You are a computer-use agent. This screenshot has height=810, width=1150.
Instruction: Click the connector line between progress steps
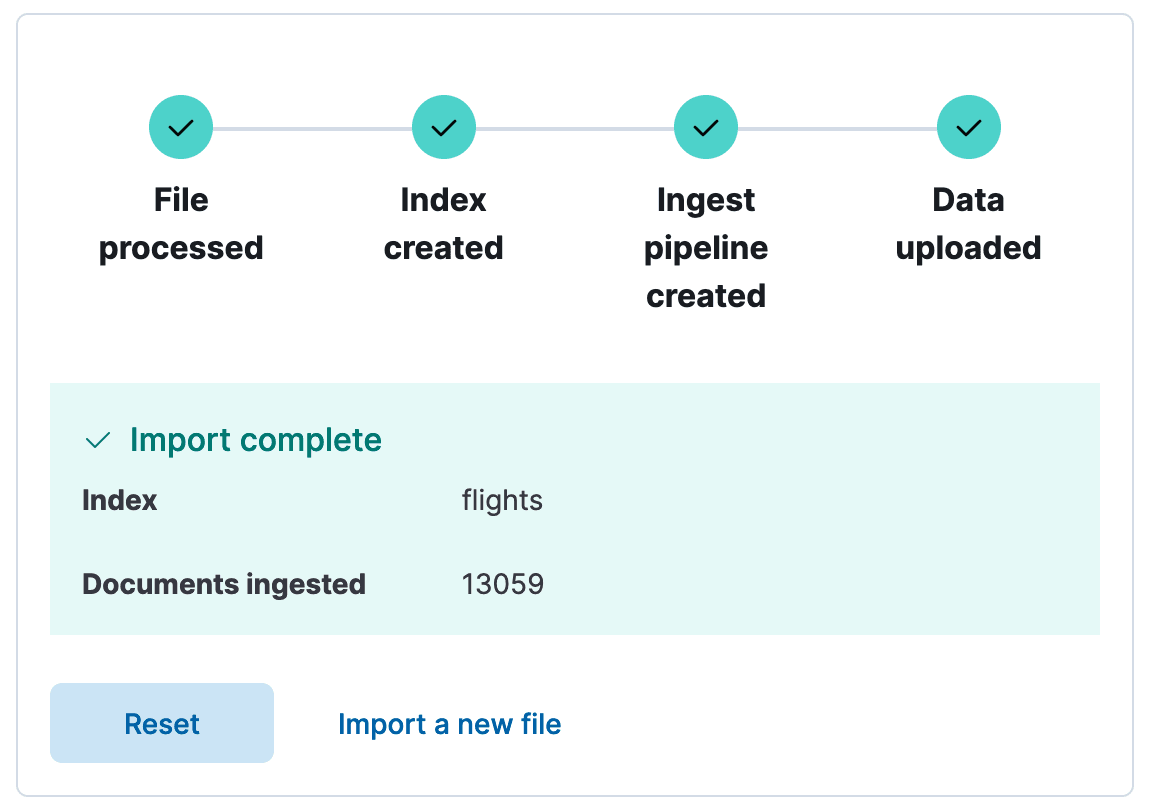coord(310,127)
